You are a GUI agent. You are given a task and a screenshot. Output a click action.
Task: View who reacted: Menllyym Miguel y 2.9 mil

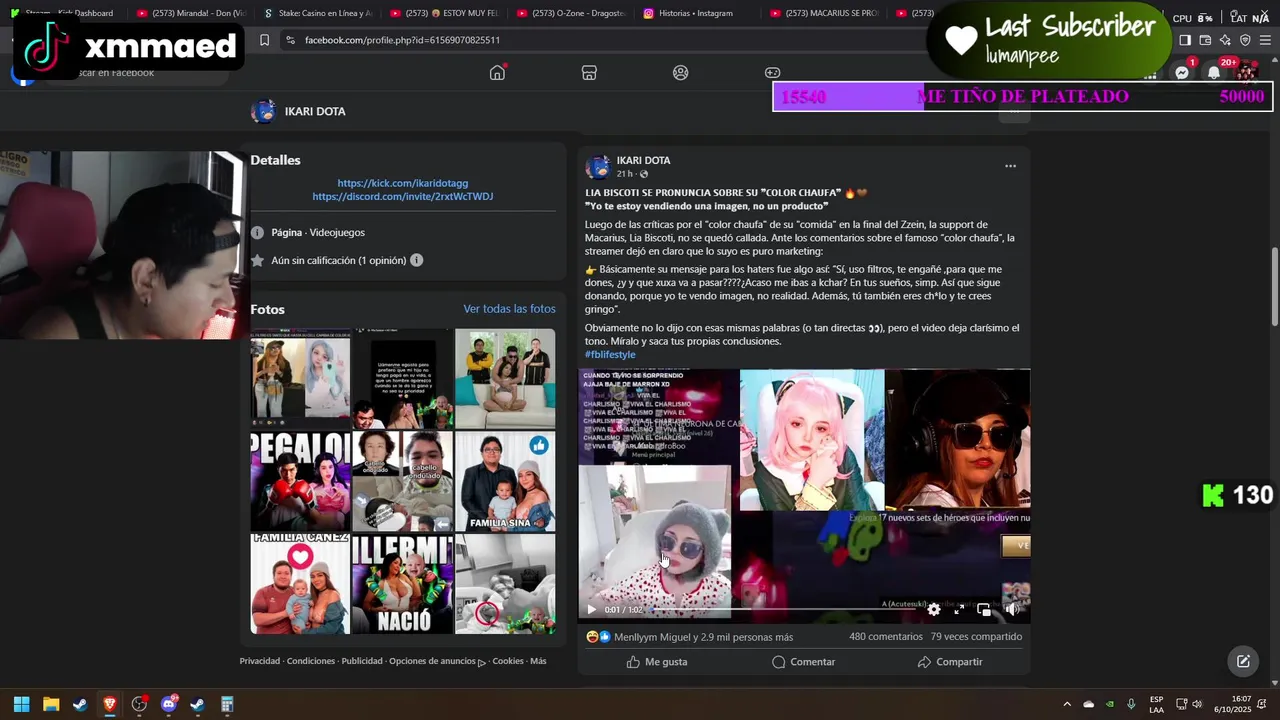(x=703, y=637)
